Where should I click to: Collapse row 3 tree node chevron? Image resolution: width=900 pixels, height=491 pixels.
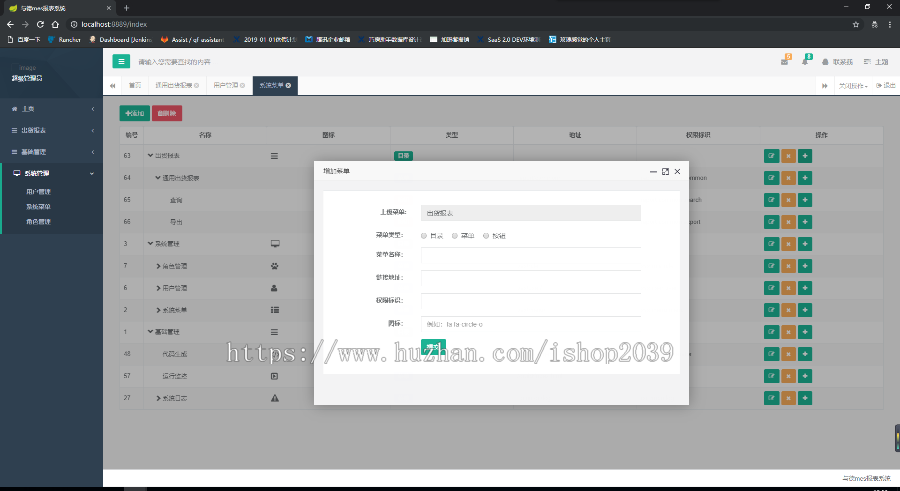[x=150, y=244]
